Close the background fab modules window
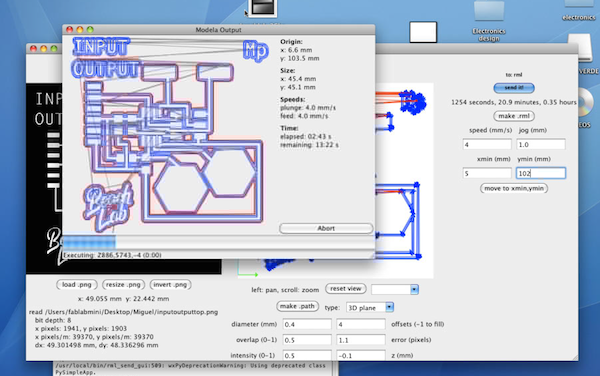 click(x=33, y=49)
